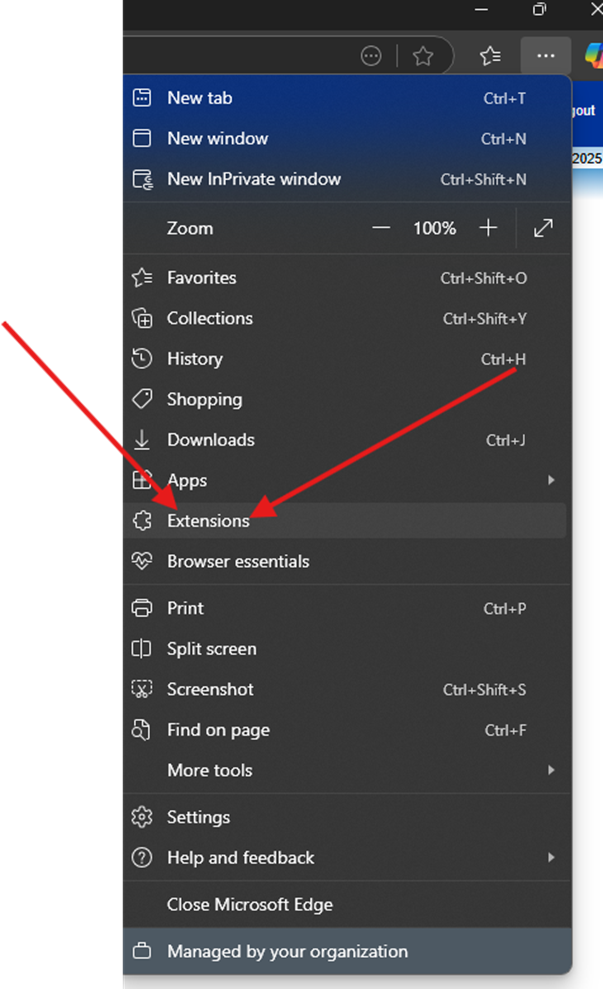The image size is (603, 989).
Task: Open the Favorites hub star-list icon in toolbar
Action: pyautogui.click(x=490, y=56)
